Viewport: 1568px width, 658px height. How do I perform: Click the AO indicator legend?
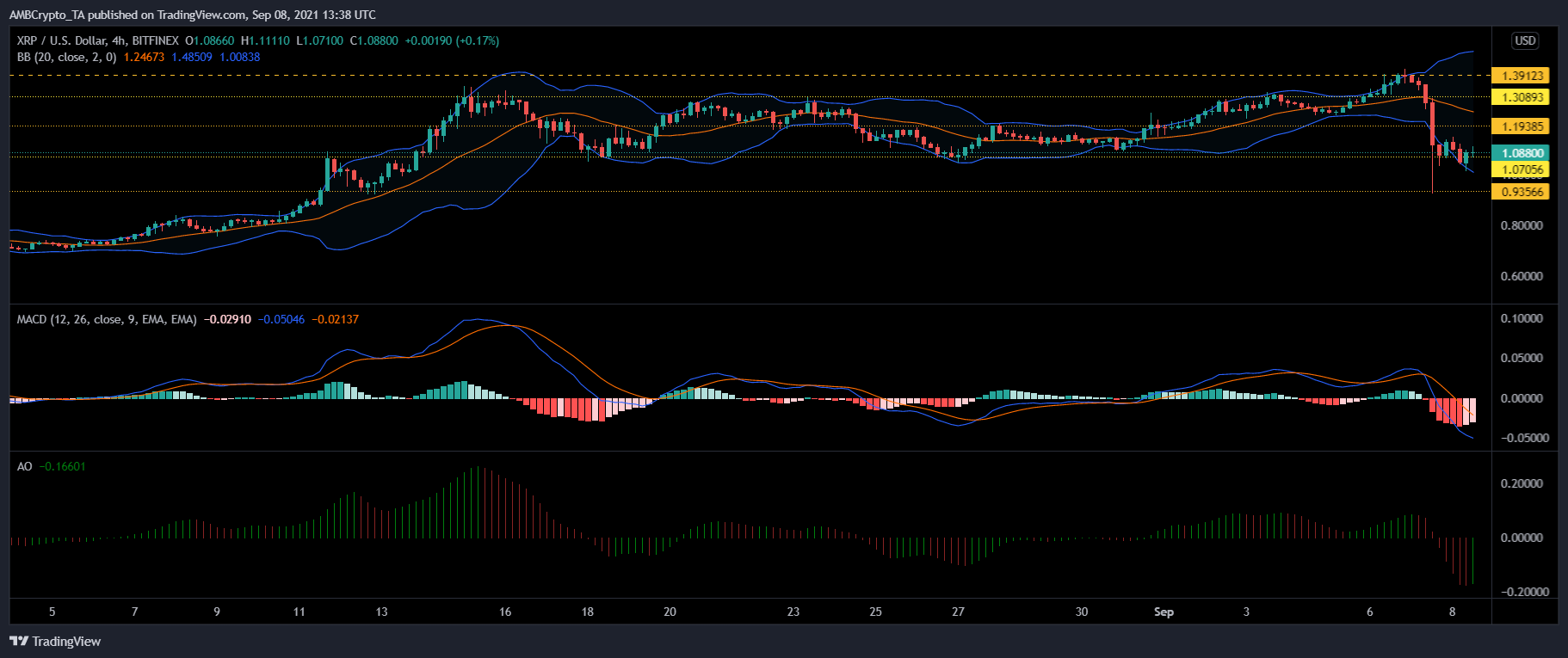pos(25,466)
